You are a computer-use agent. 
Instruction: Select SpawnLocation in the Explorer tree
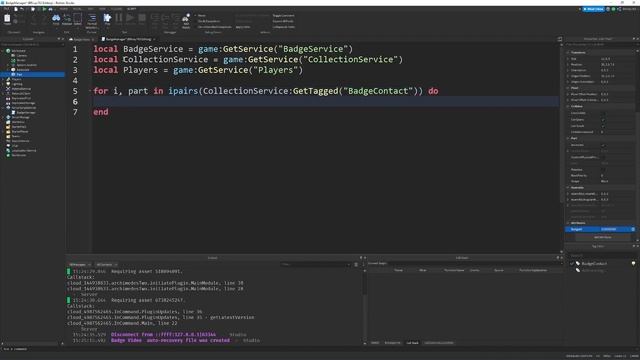[26, 65]
